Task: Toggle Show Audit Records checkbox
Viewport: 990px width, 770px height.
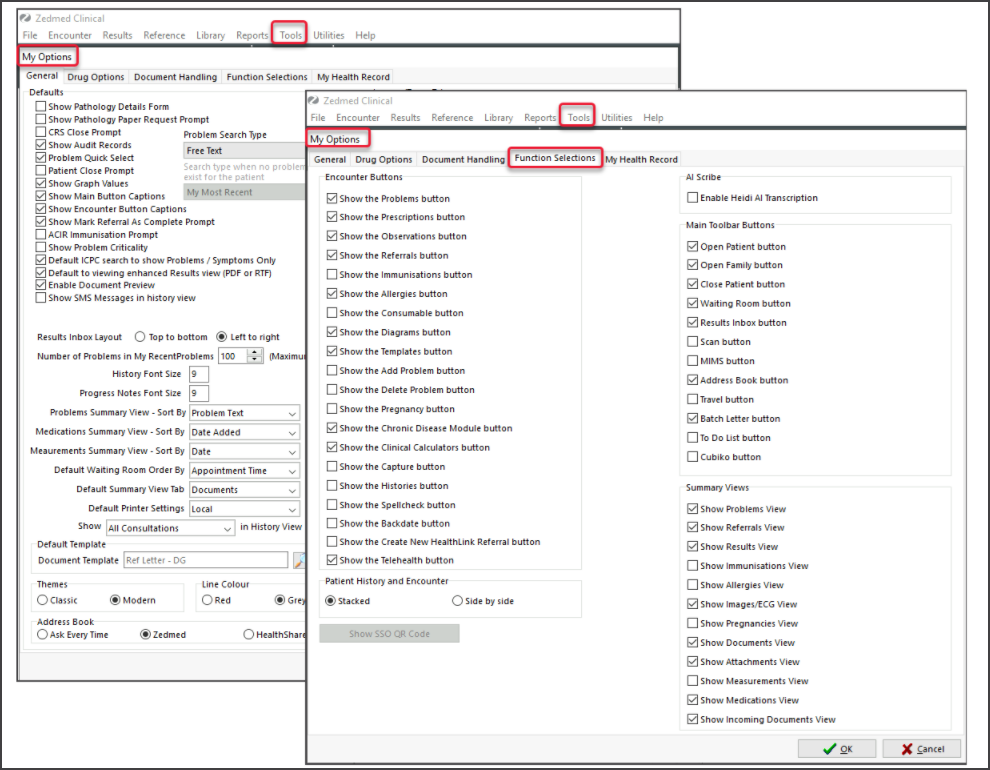Action: click(41, 145)
